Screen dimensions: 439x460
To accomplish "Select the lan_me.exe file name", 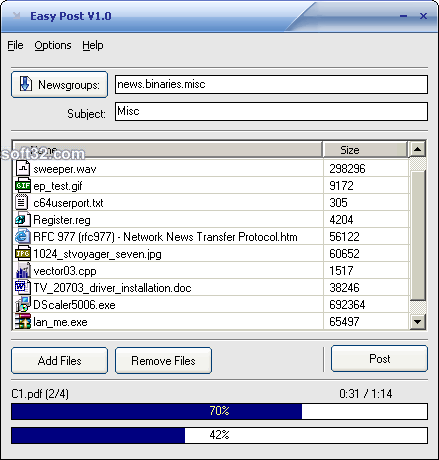I will pyautogui.click(x=60, y=322).
